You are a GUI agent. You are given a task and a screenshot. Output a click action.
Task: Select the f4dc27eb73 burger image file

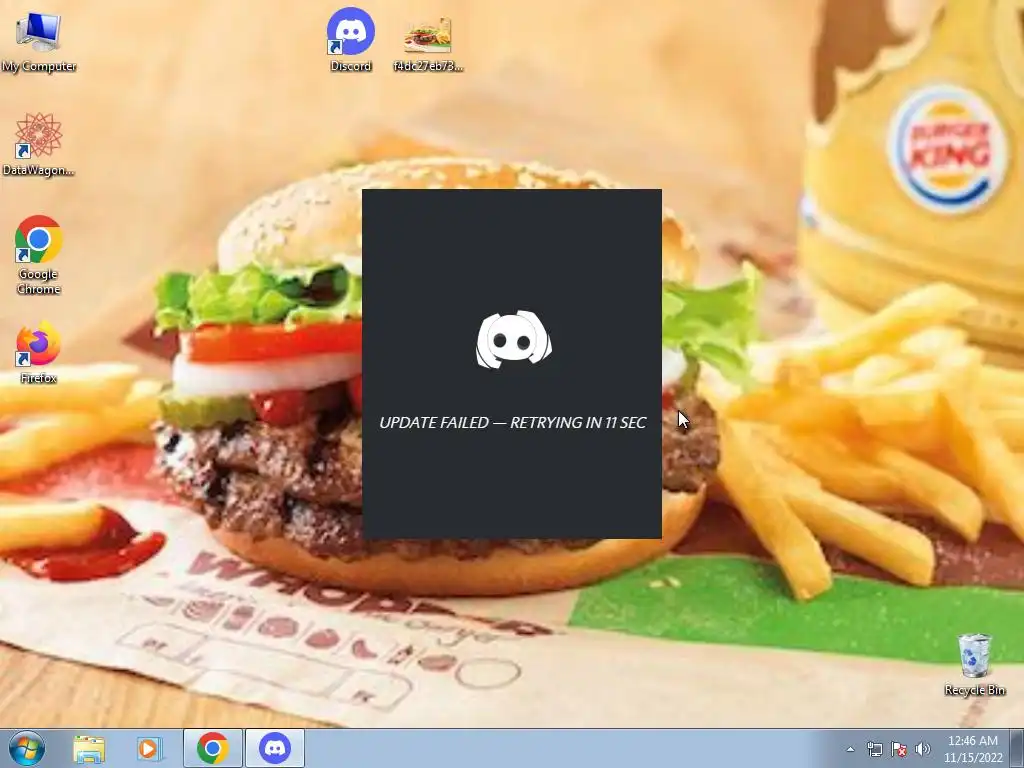click(x=428, y=44)
